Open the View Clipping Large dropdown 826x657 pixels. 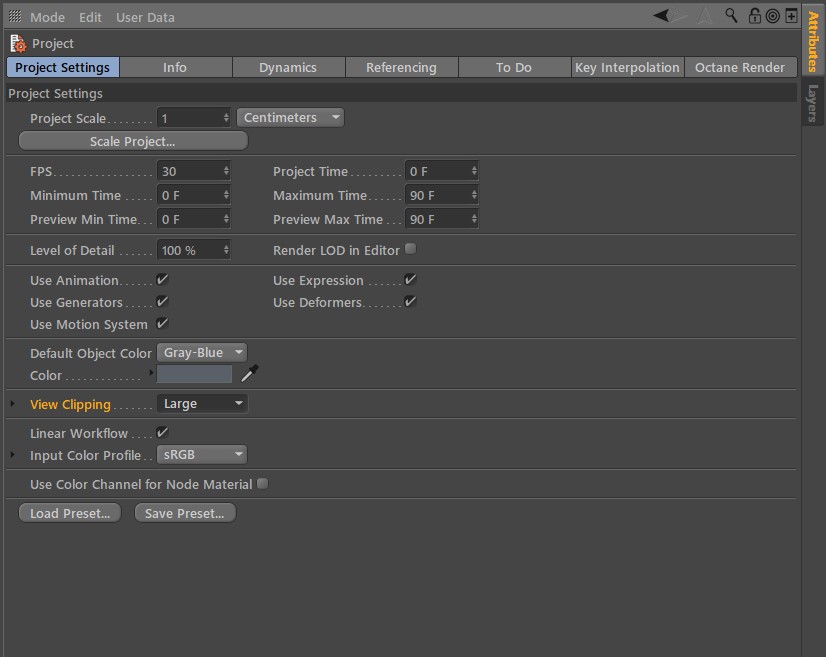(x=202, y=404)
